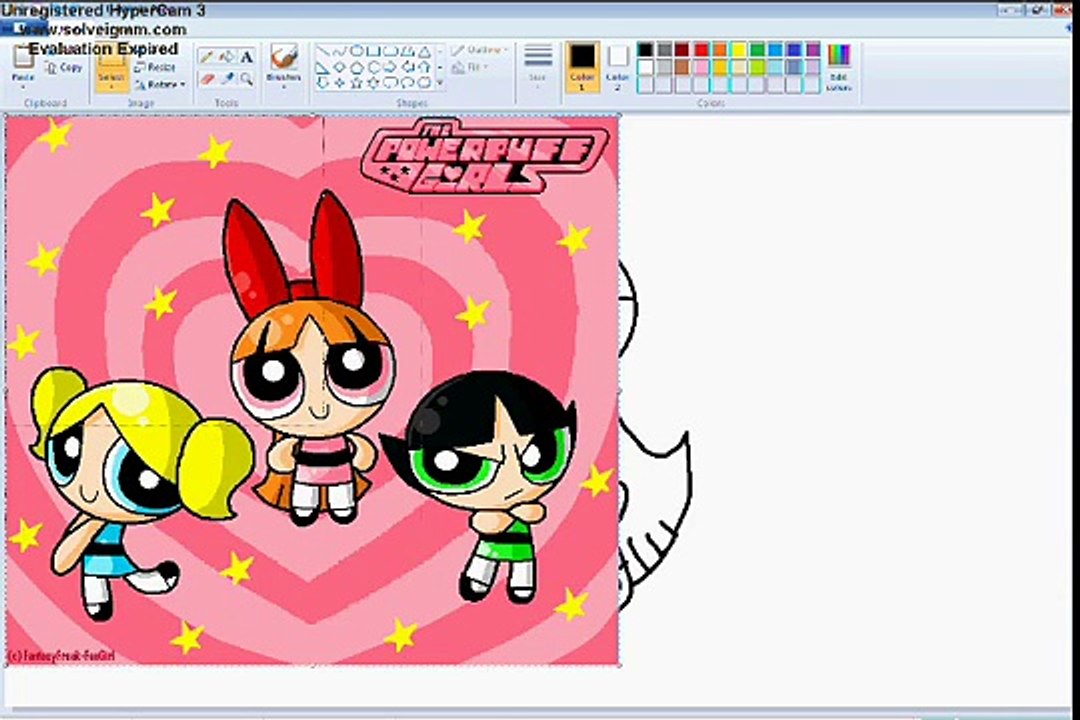This screenshot has height=720, width=1080.
Task: Choose the Five-point star shape
Action: coord(357,83)
